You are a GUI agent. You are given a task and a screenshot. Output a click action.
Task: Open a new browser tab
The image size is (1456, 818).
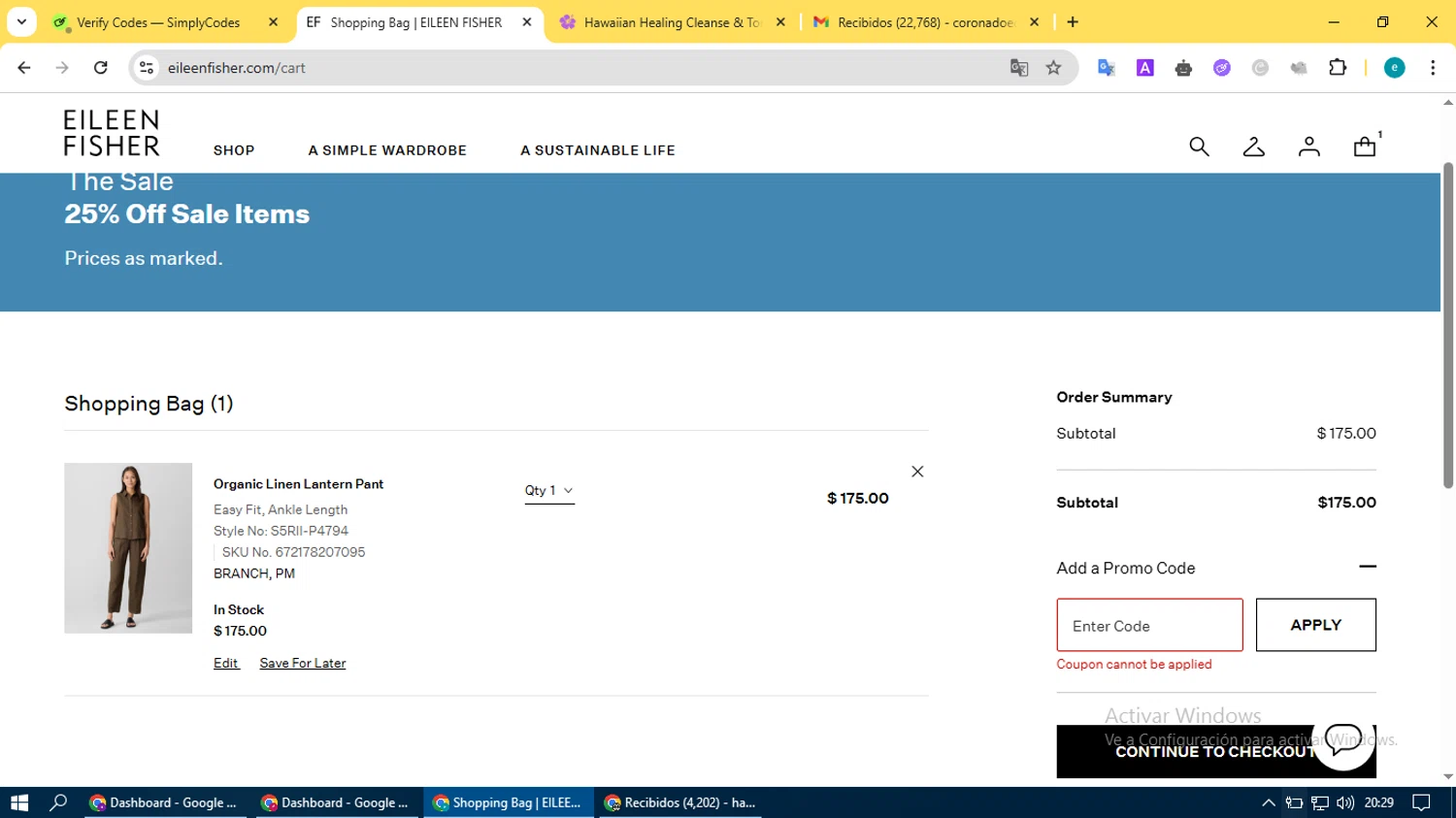(x=1073, y=22)
